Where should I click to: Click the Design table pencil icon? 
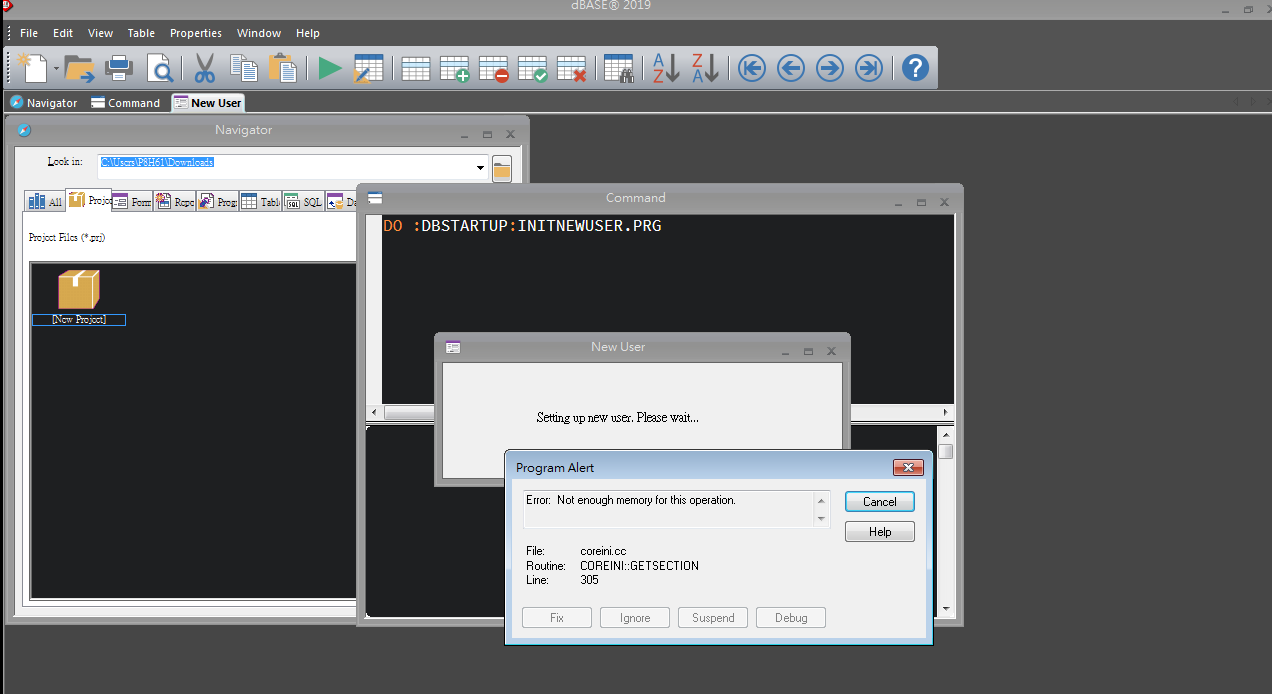pos(369,68)
